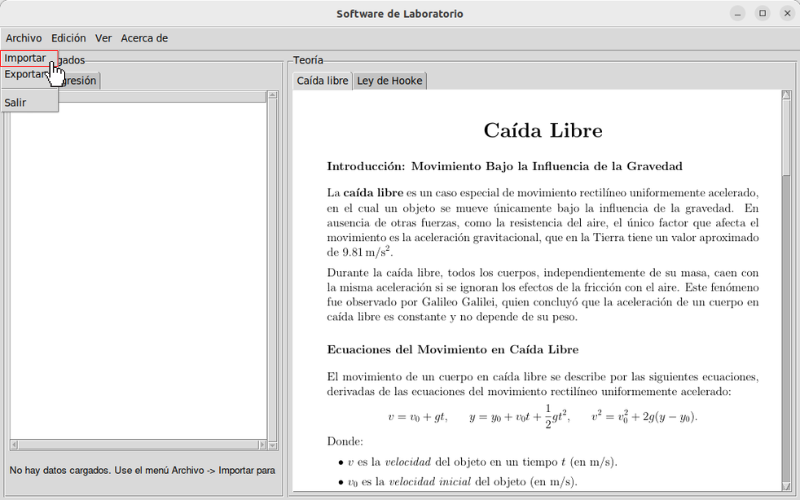The height and width of the screenshot is (500, 800).
Task: Minimize the Software de Laboratorio window
Action: (x=737, y=14)
